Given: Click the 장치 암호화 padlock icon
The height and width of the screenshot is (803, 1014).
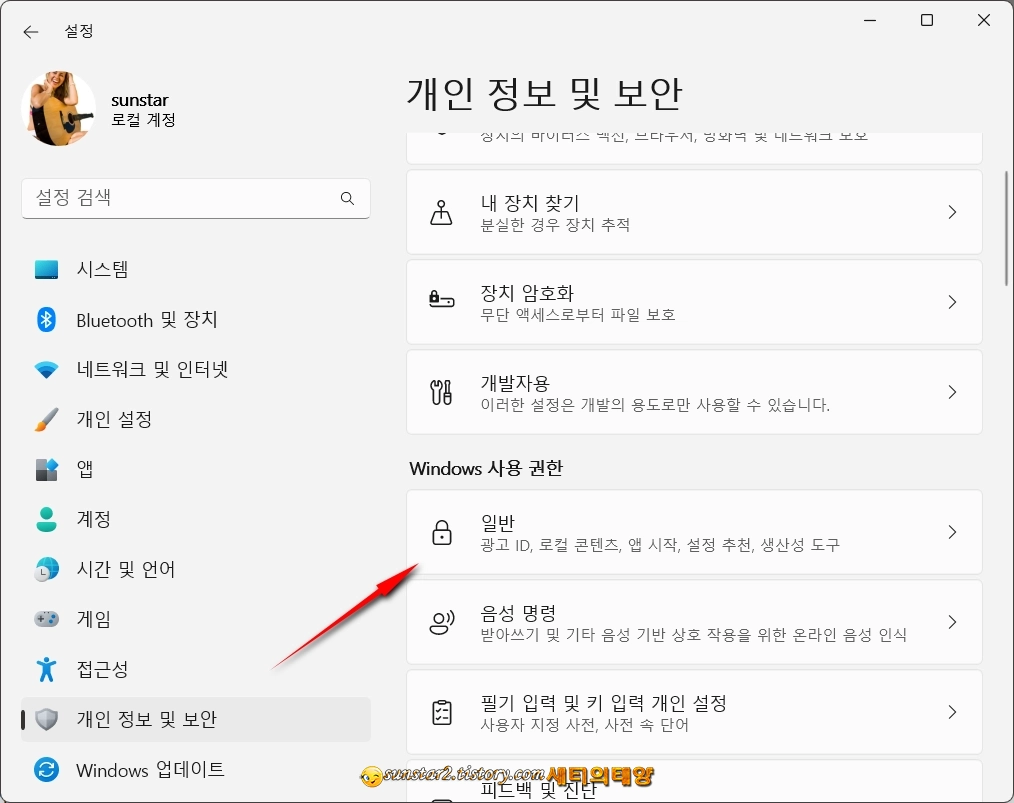Looking at the screenshot, I should point(441,302).
